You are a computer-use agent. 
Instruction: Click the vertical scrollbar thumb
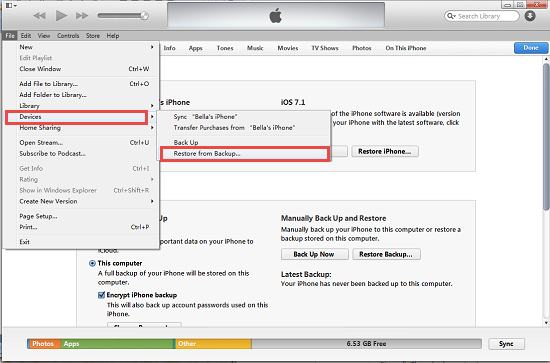click(x=546, y=137)
